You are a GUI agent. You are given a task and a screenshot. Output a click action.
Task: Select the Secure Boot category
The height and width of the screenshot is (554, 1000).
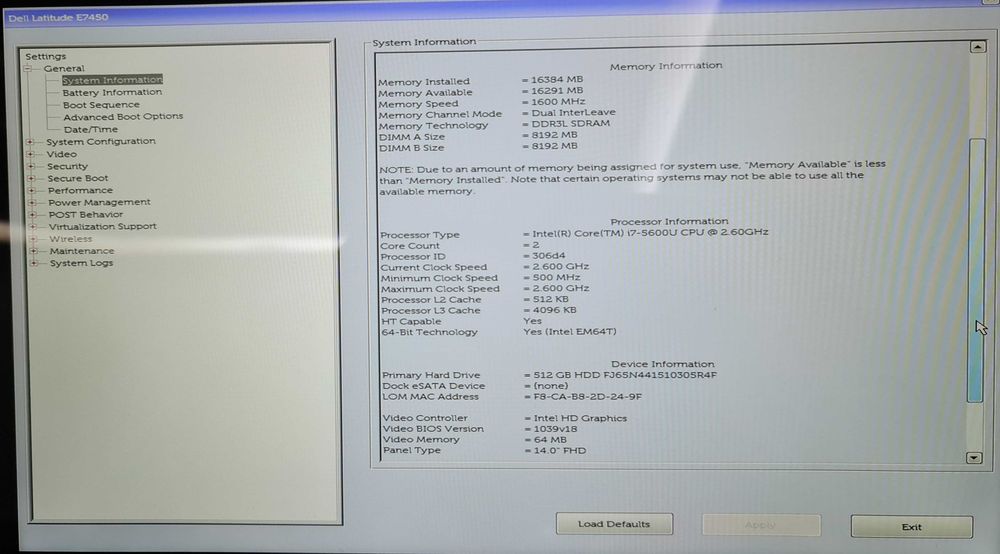(78, 178)
